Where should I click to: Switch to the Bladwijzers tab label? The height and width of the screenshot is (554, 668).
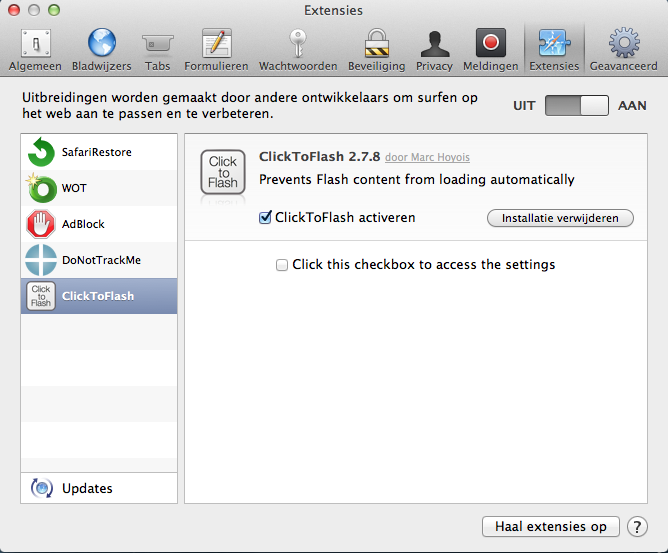102,66
